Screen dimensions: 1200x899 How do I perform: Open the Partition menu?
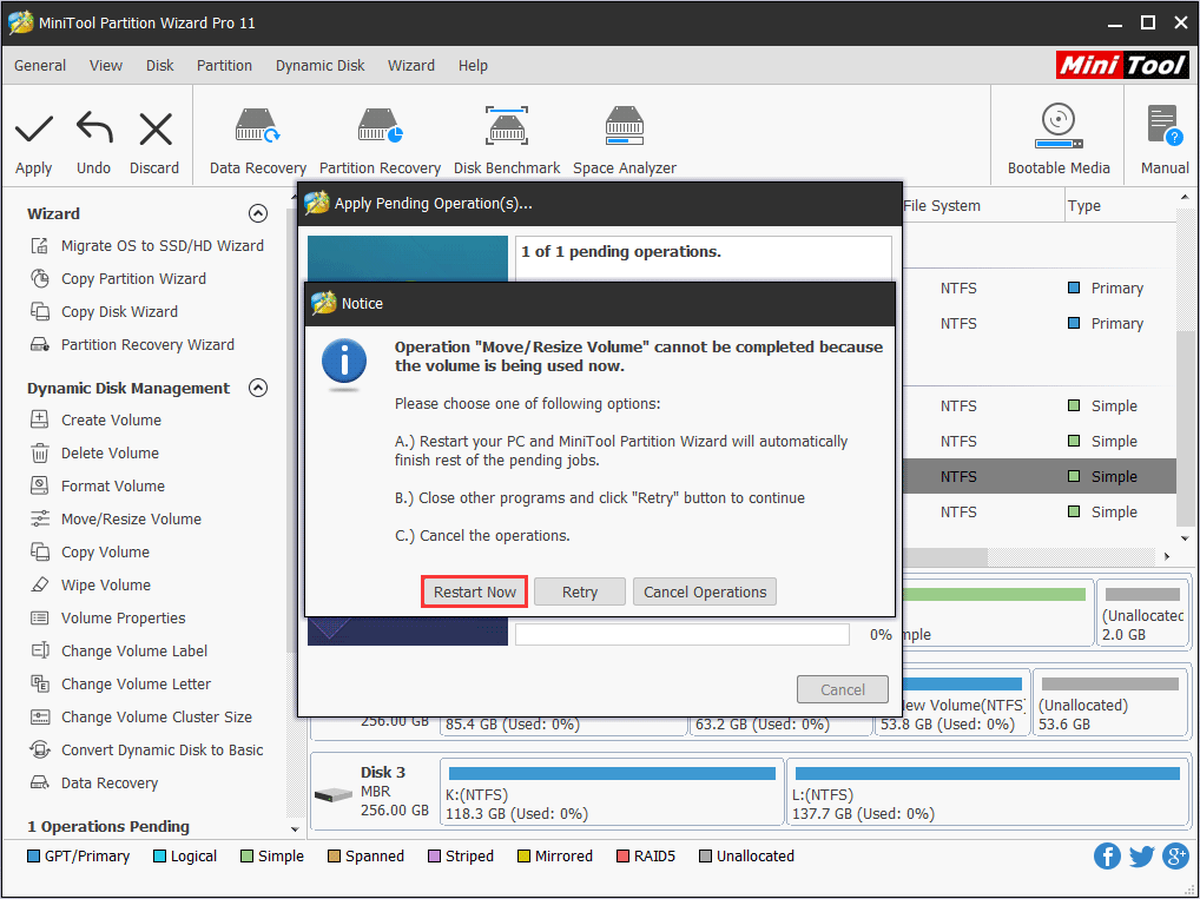[224, 65]
